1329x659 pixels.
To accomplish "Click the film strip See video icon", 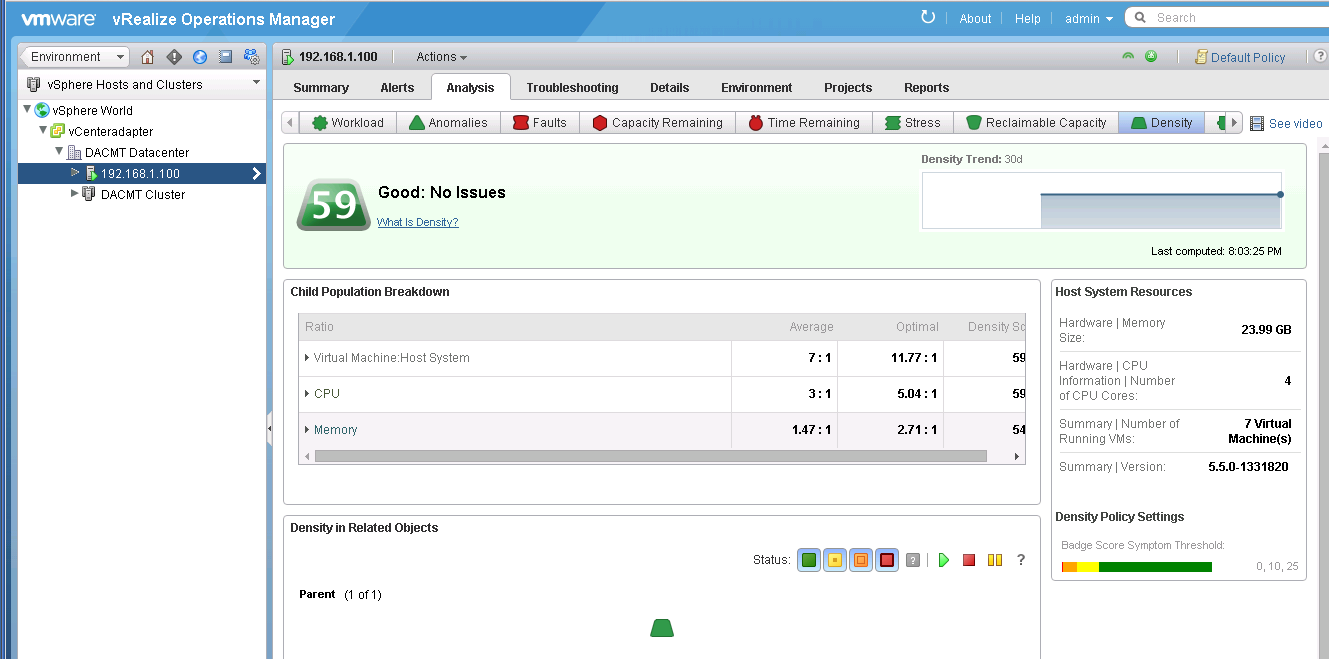I will [1257, 123].
